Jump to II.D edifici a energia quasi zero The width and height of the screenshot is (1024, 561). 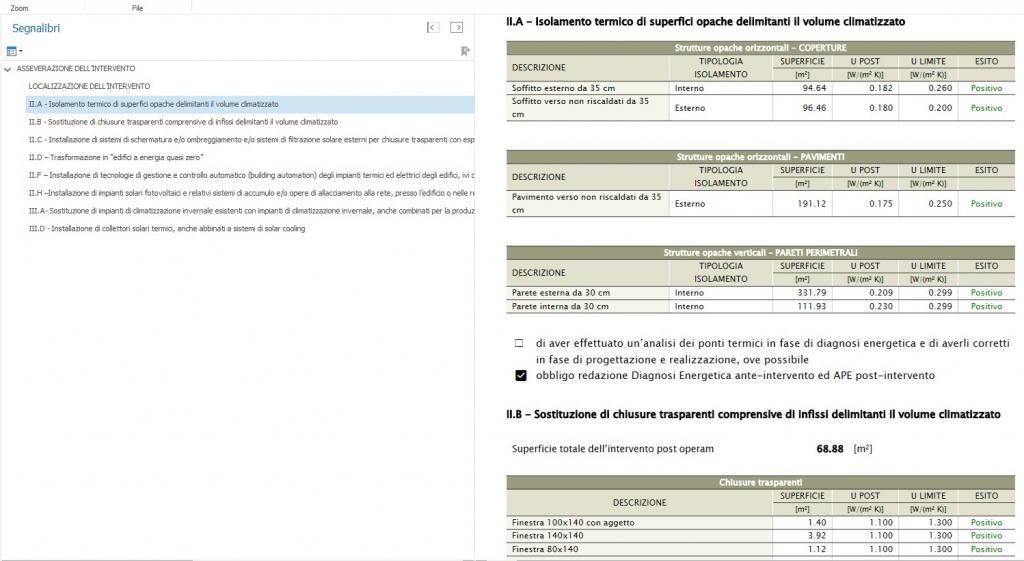pyautogui.click(x=116, y=158)
